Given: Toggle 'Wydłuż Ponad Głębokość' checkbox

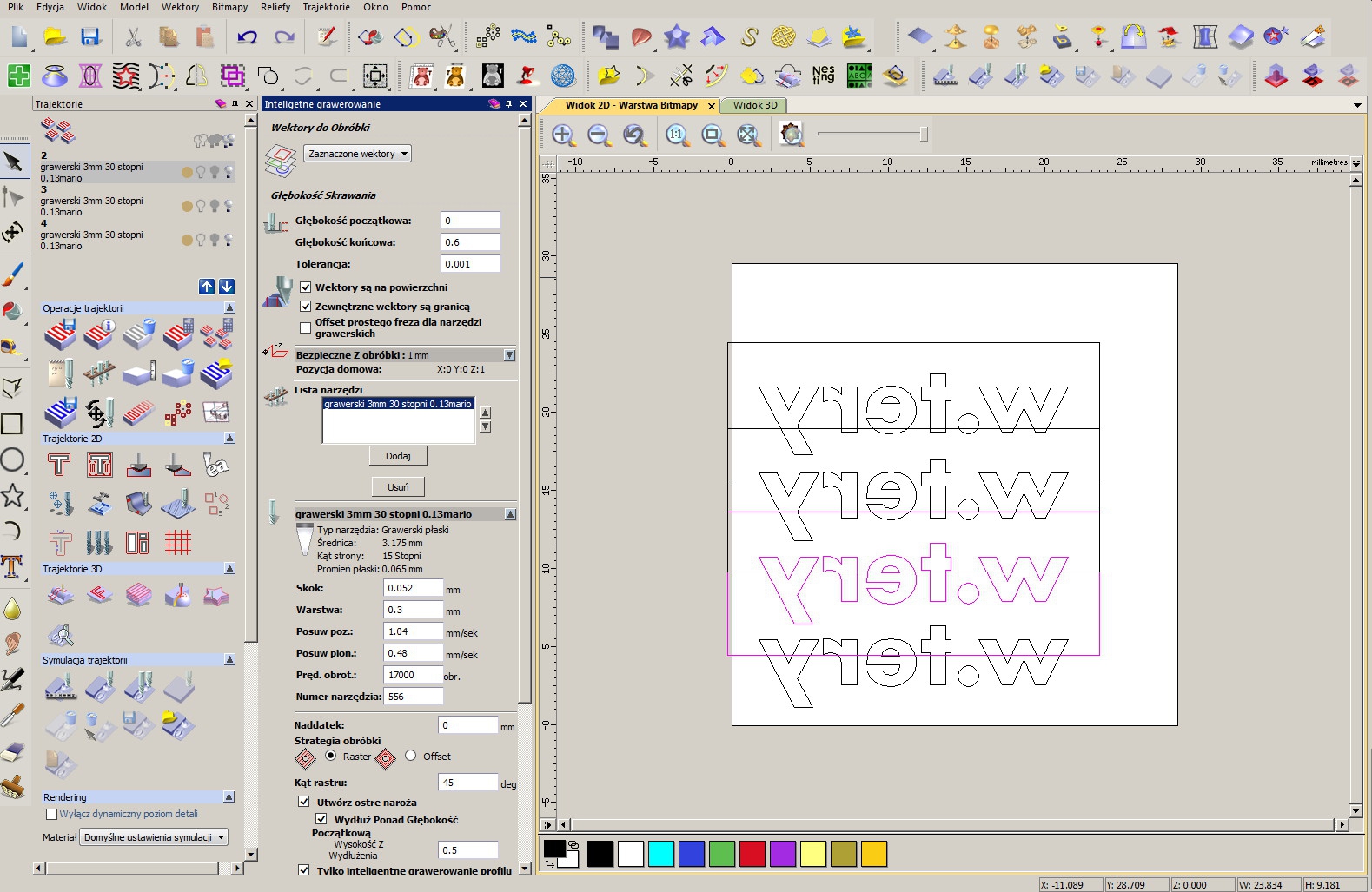Looking at the screenshot, I should (x=321, y=819).
